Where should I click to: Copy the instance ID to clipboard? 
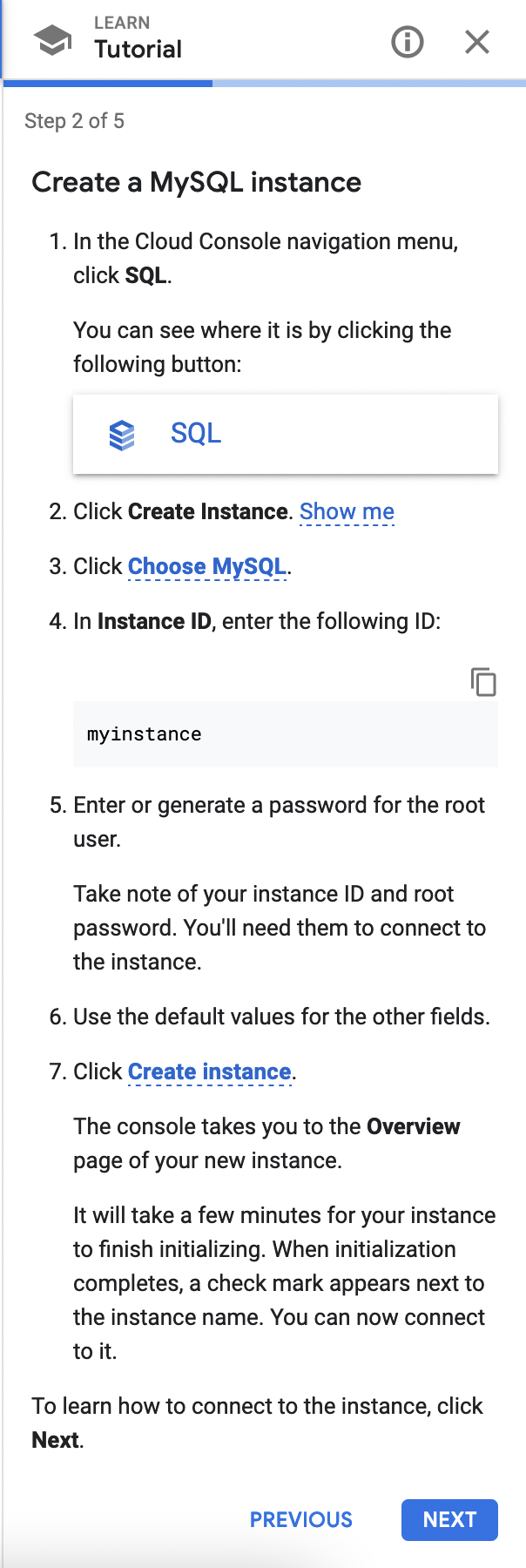pos(483,681)
